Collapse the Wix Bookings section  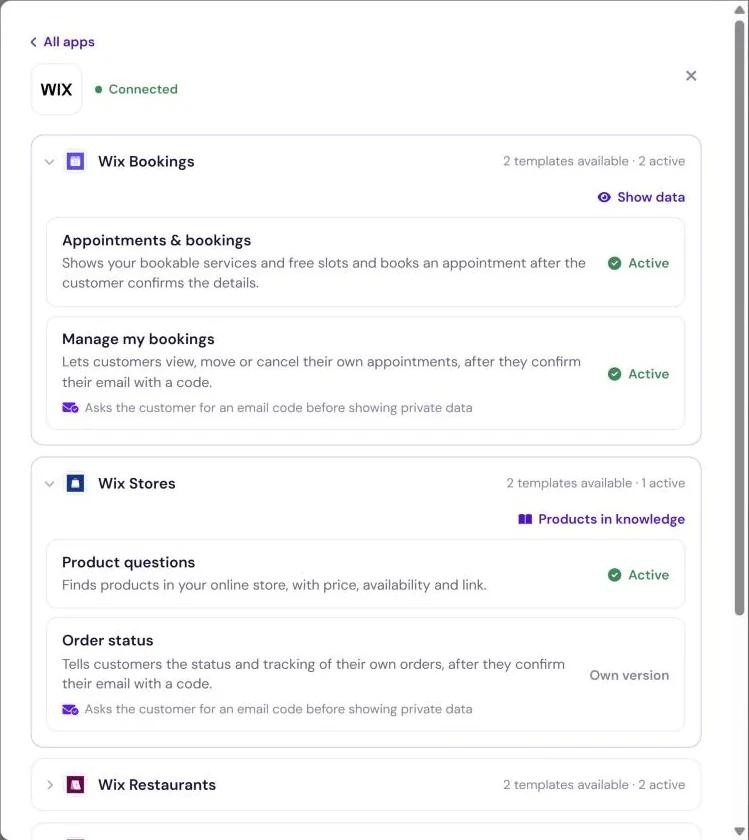(x=49, y=161)
